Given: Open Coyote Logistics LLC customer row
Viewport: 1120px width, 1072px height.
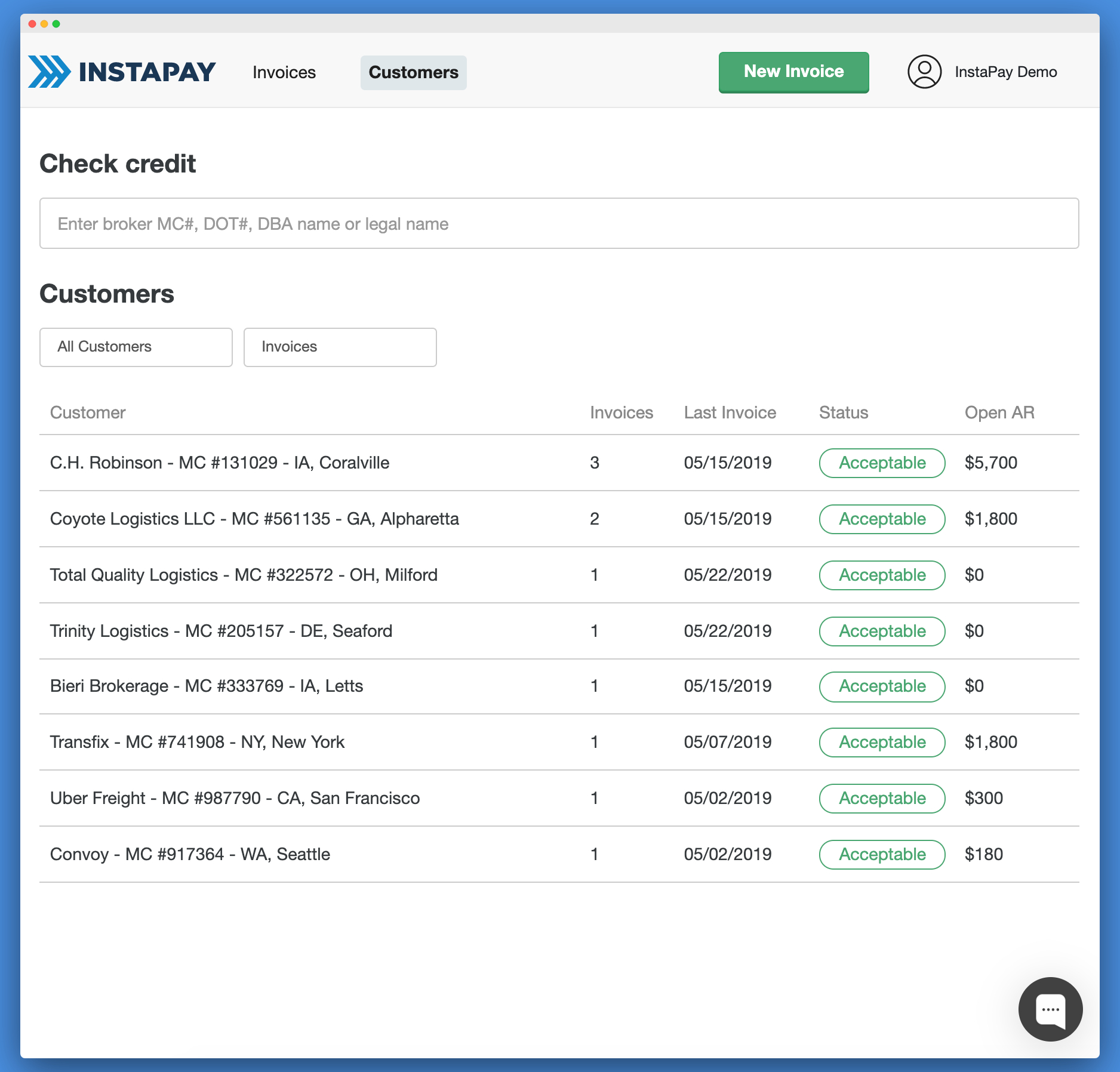Looking at the screenshot, I should (559, 519).
